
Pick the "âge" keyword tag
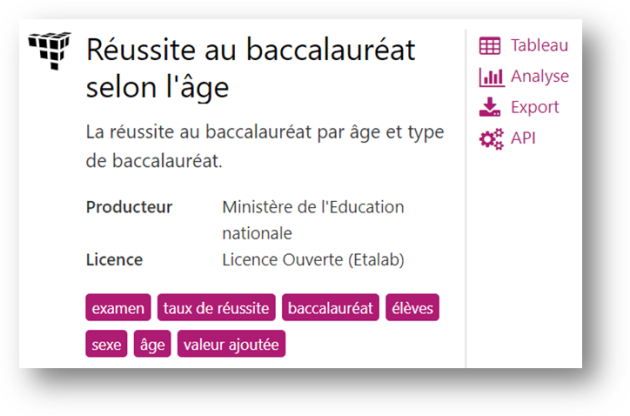(x=152, y=345)
